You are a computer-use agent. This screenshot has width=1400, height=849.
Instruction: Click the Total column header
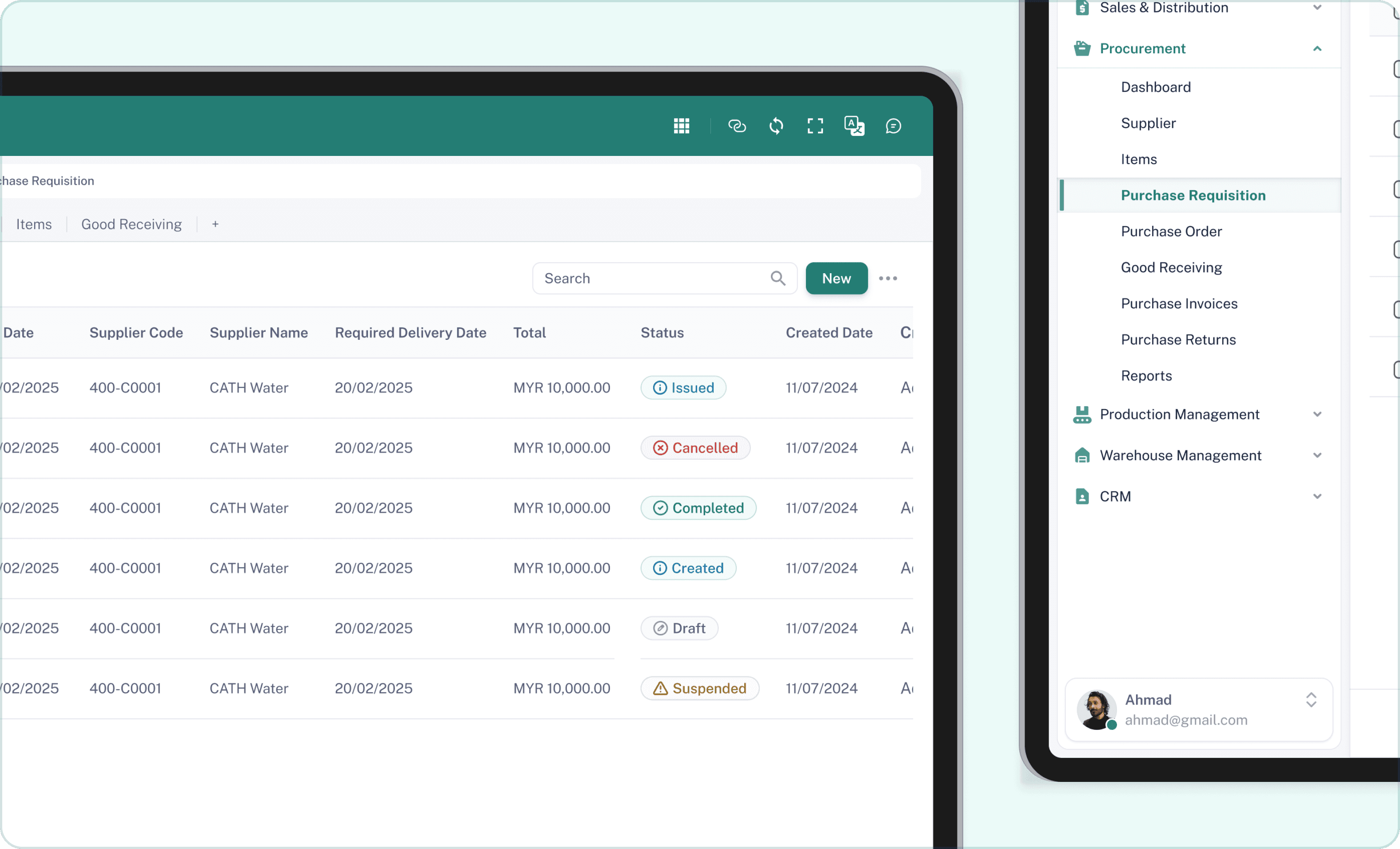[530, 332]
